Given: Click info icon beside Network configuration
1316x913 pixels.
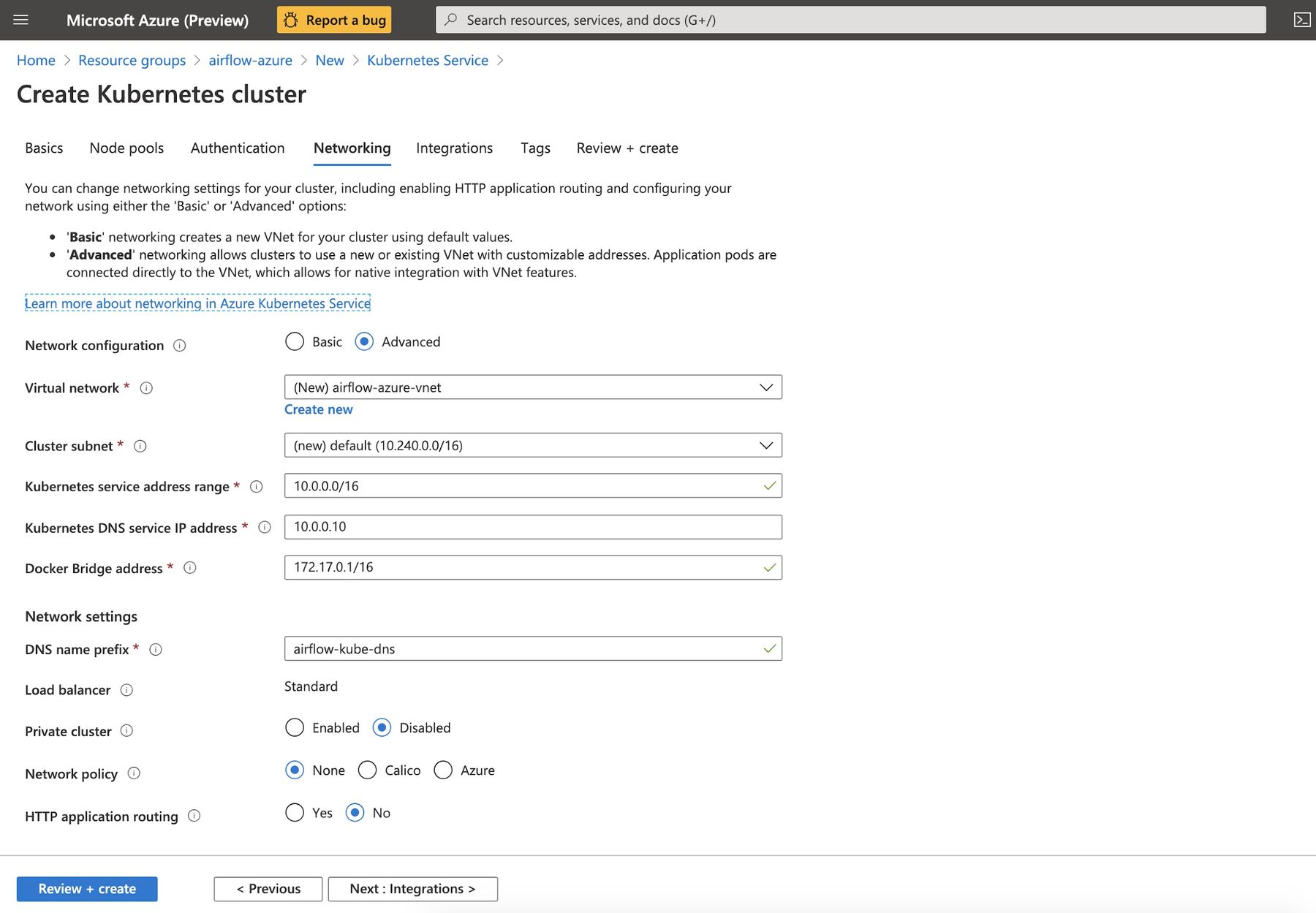Looking at the screenshot, I should pos(180,346).
